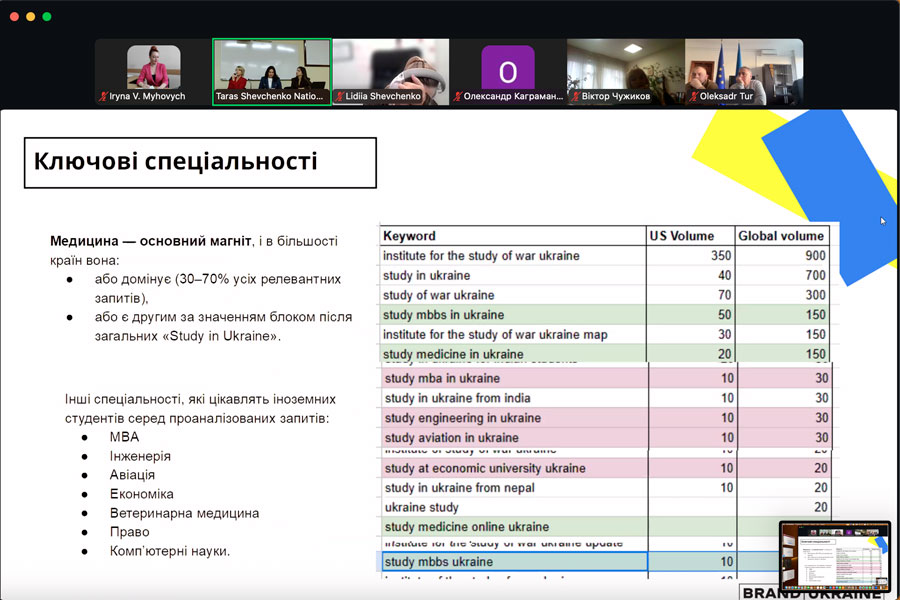The width and height of the screenshot is (900, 600).
Task: Select the 'study mba in ukraine' cell
Action: click(515, 378)
